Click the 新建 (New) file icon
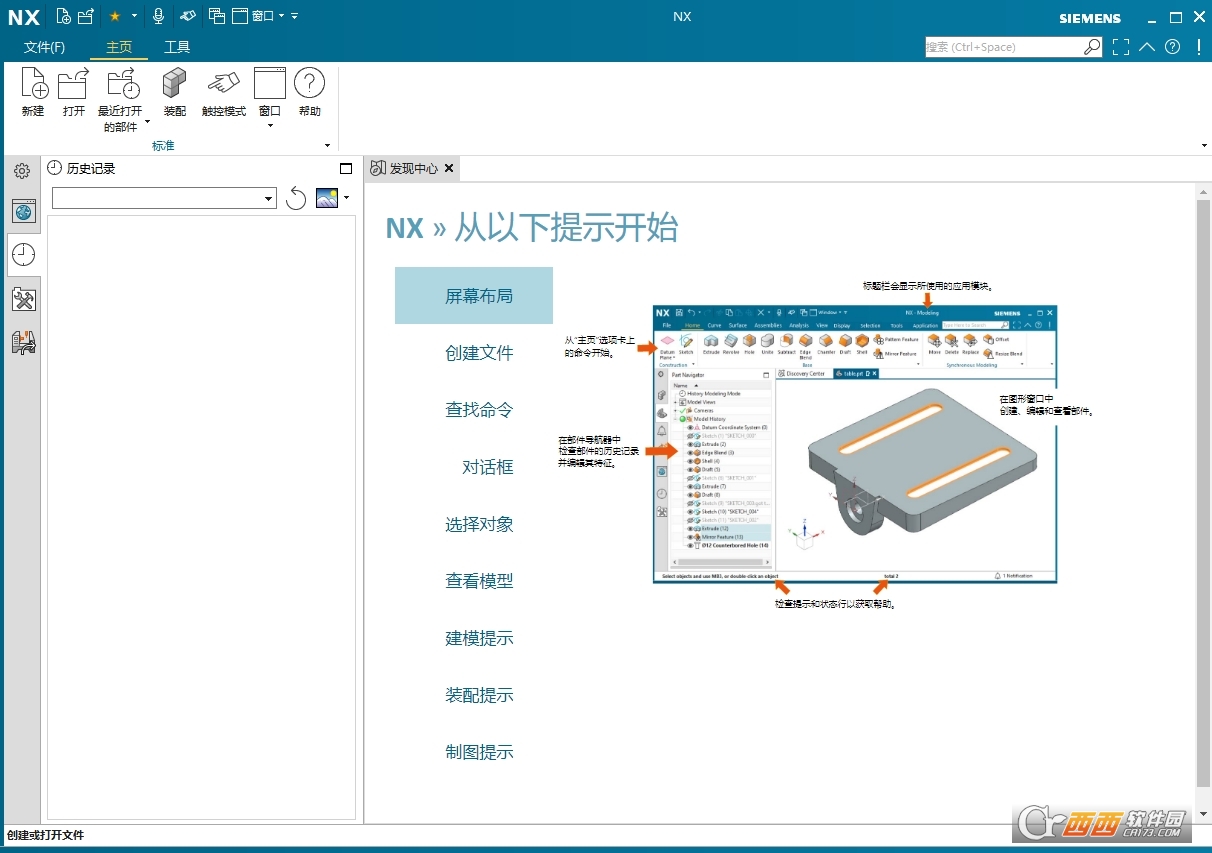This screenshot has width=1212, height=853. point(34,84)
